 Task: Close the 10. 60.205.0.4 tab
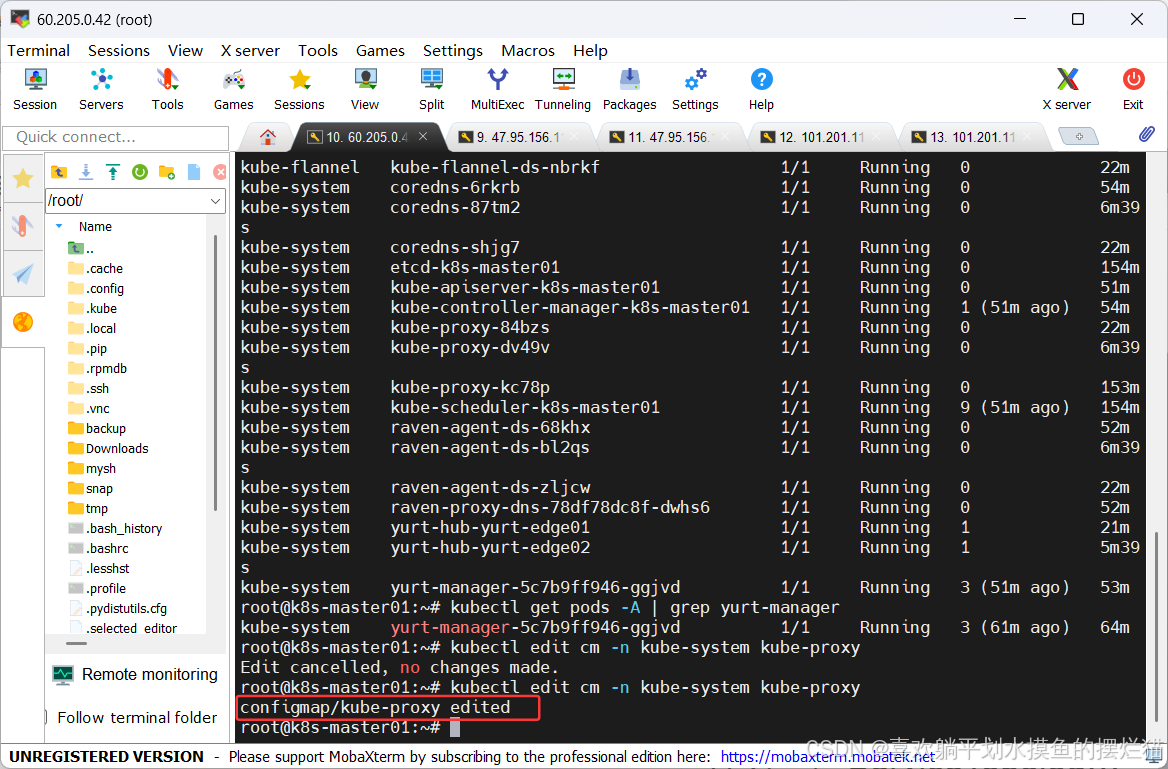[x=423, y=136]
